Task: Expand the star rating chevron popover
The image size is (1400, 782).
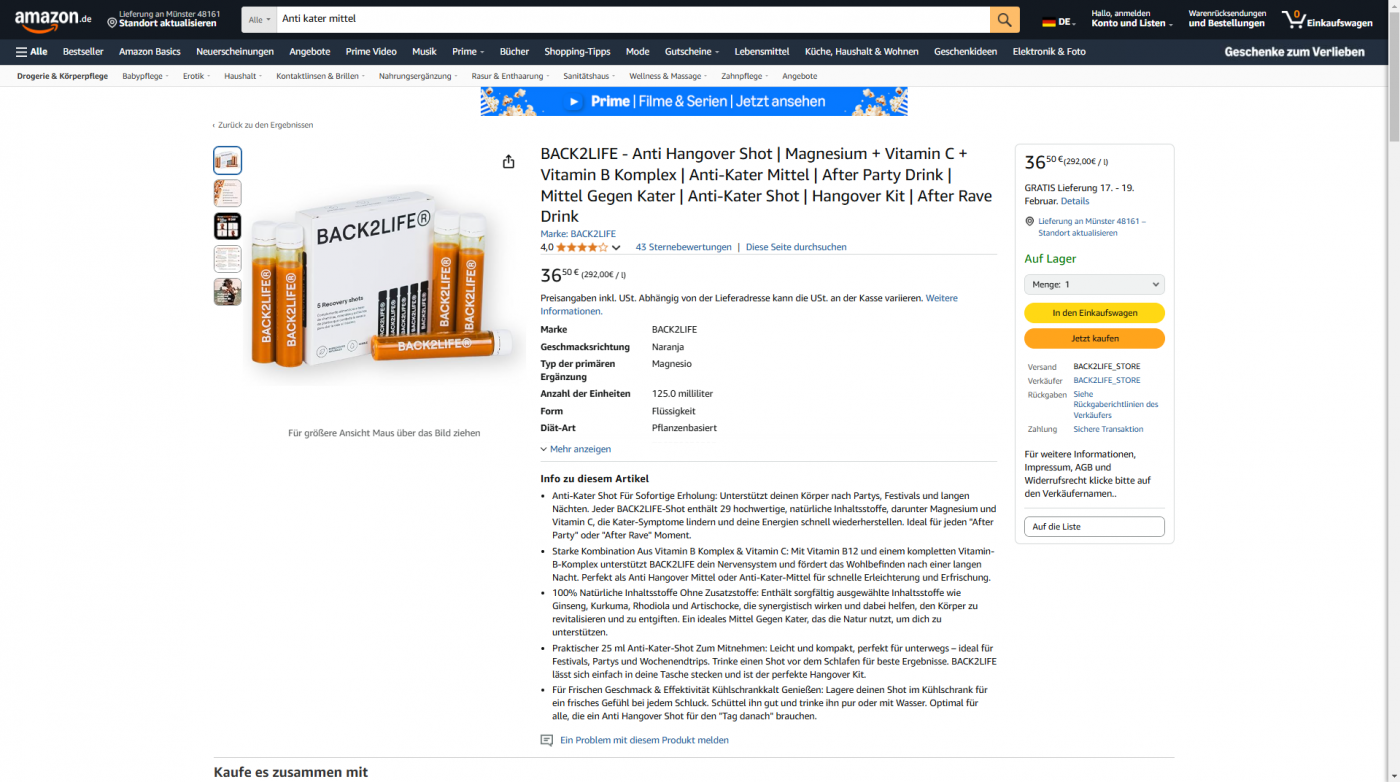Action: pyautogui.click(x=616, y=247)
